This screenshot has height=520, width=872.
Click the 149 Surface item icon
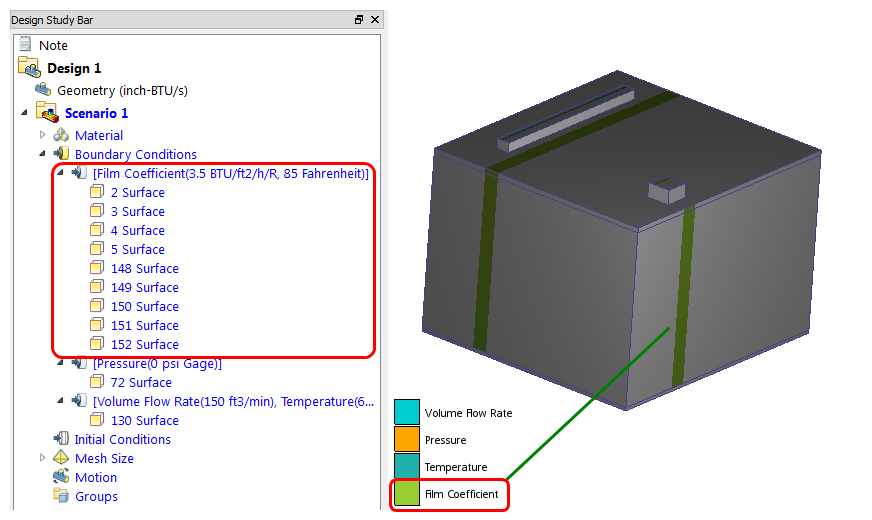pos(97,287)
